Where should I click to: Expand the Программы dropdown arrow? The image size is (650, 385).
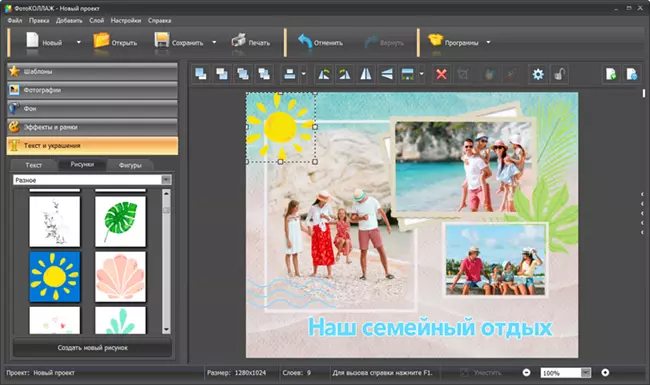[488, 42]
